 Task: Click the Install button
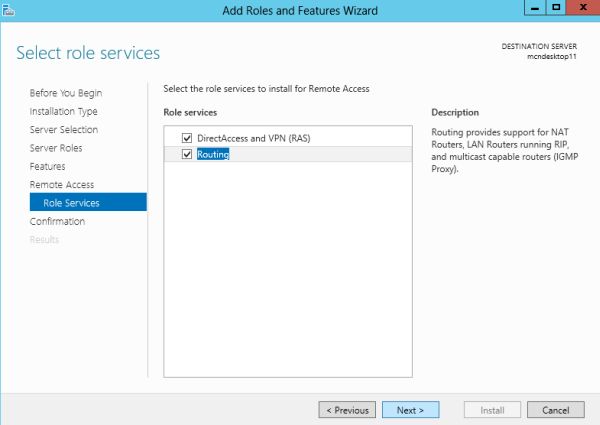(x=492, y=410)
